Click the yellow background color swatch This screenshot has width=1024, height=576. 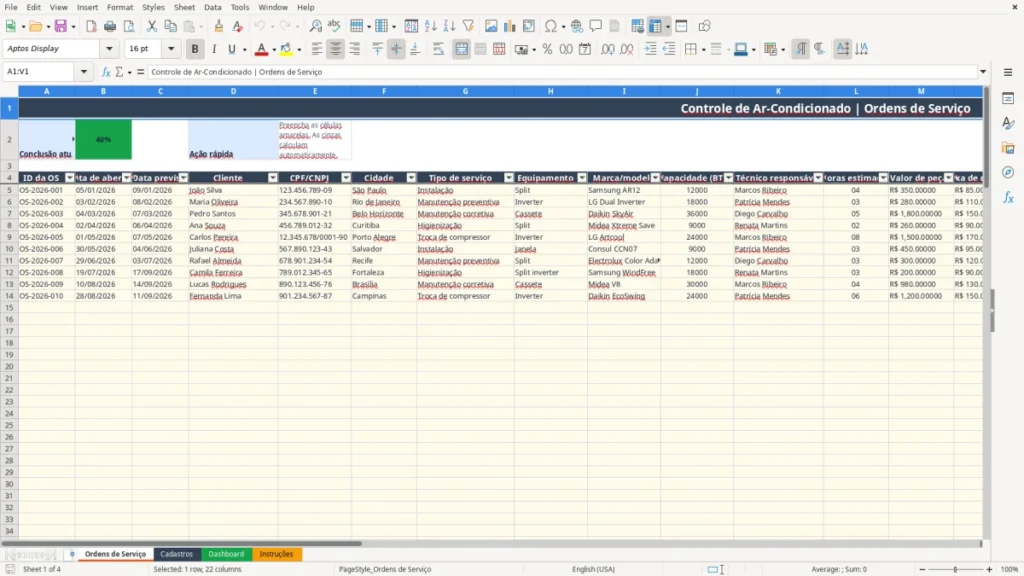286,49
